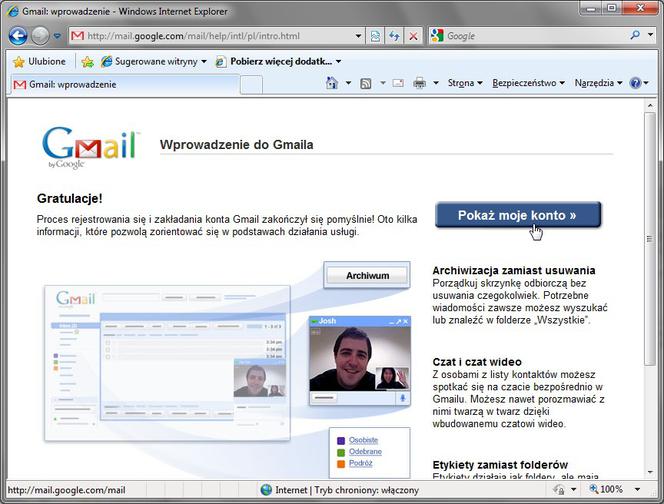
Task: Refresh the page with Refresh icon
Action: coord(394,36)
